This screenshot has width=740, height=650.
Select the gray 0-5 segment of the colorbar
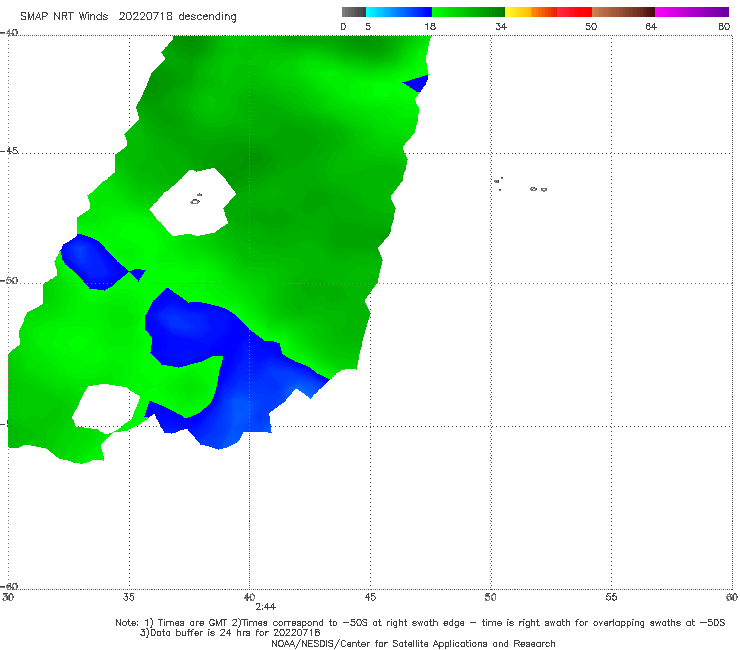click(x=354, y=12)
